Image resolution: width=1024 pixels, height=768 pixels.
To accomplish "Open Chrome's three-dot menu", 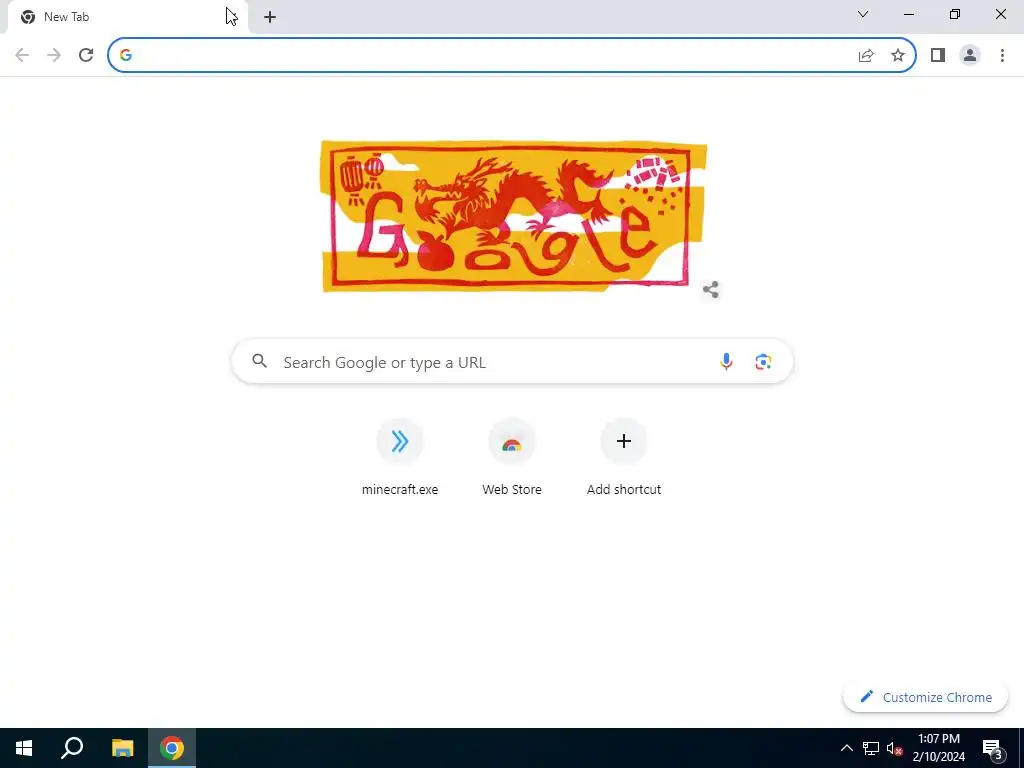I will click(x=1002, y=55).
